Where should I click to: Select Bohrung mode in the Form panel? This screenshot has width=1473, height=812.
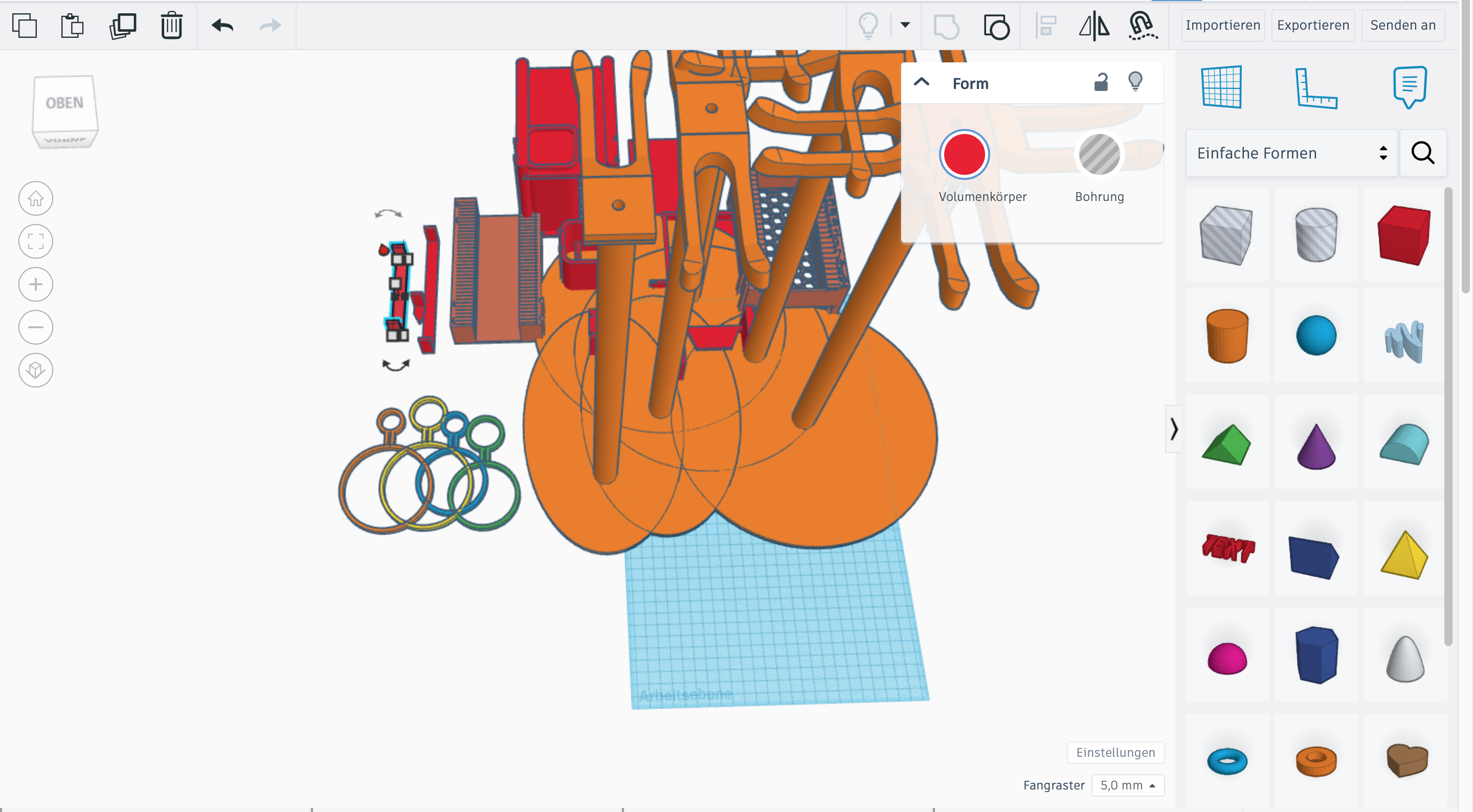coord(1099,154)
